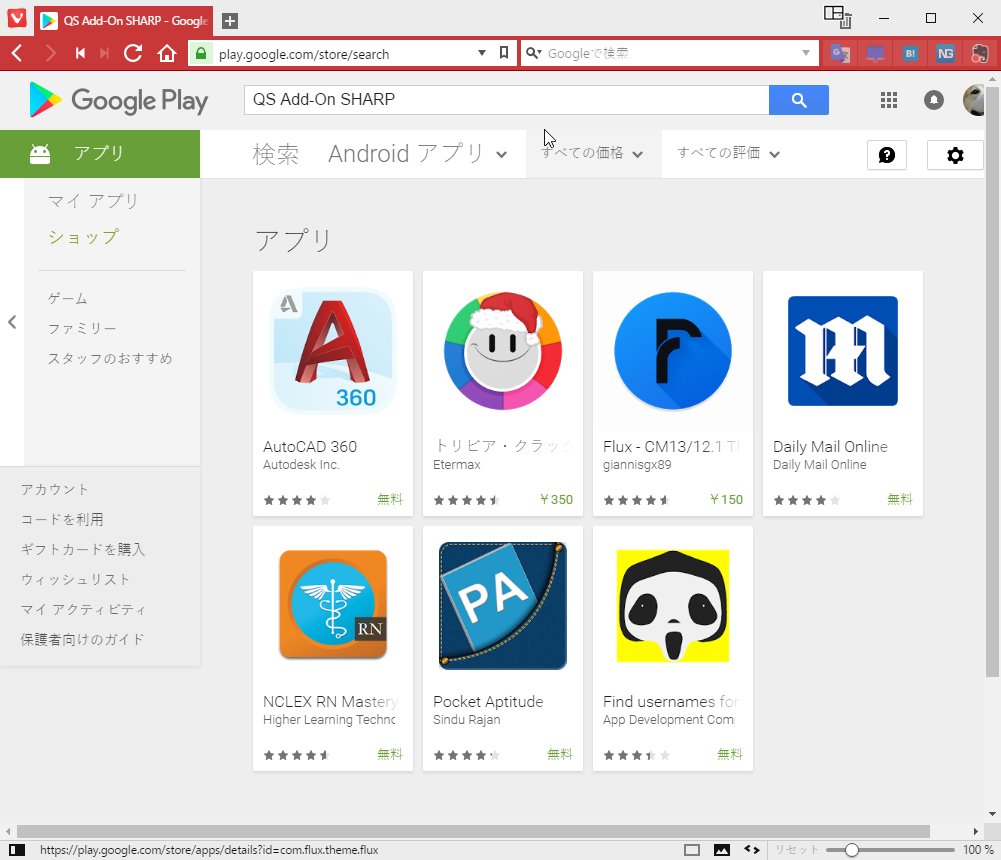Click the giannisgx89 developer link

pos(637,465)
